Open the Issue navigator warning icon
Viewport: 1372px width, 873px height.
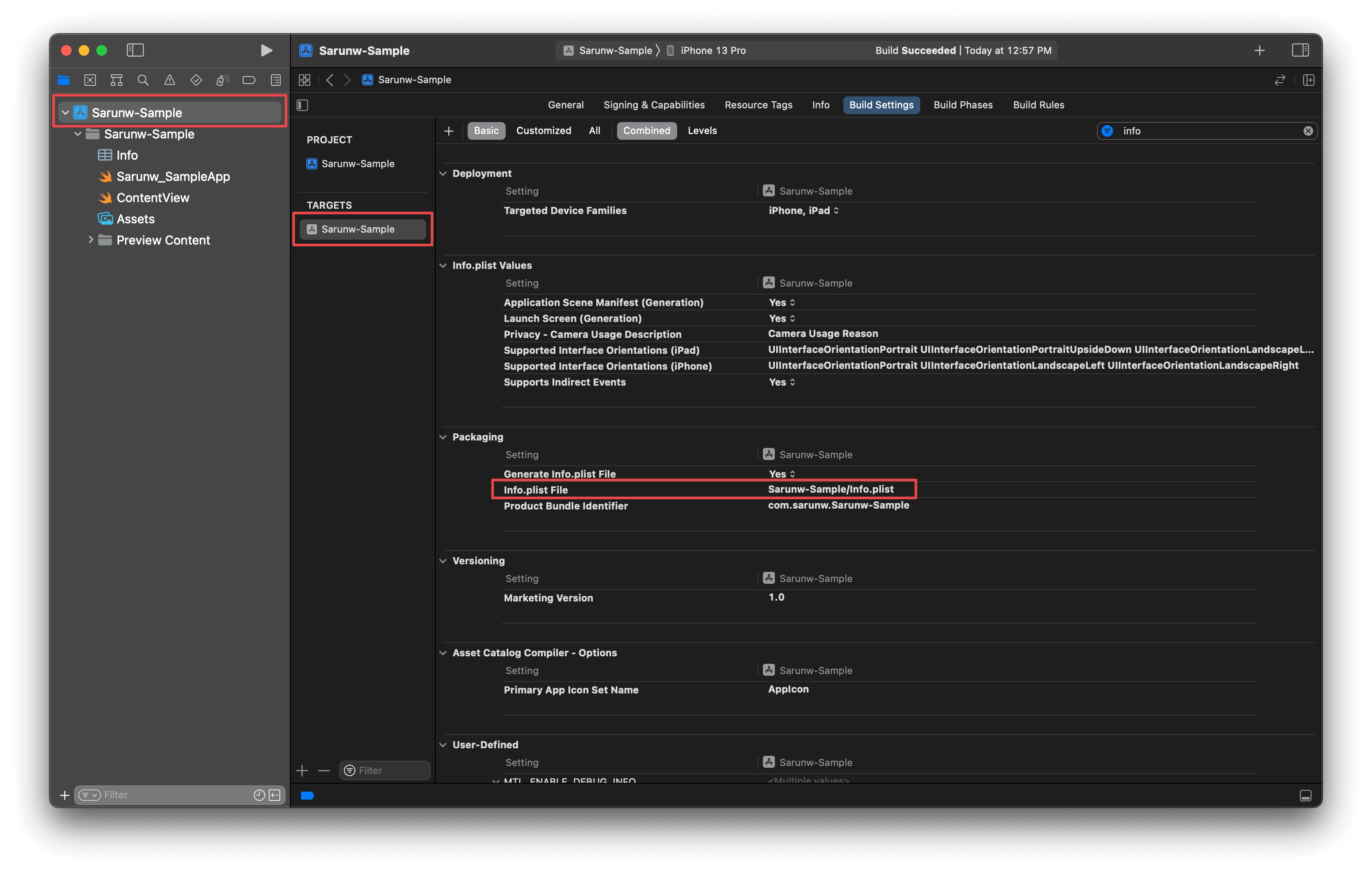169,80
